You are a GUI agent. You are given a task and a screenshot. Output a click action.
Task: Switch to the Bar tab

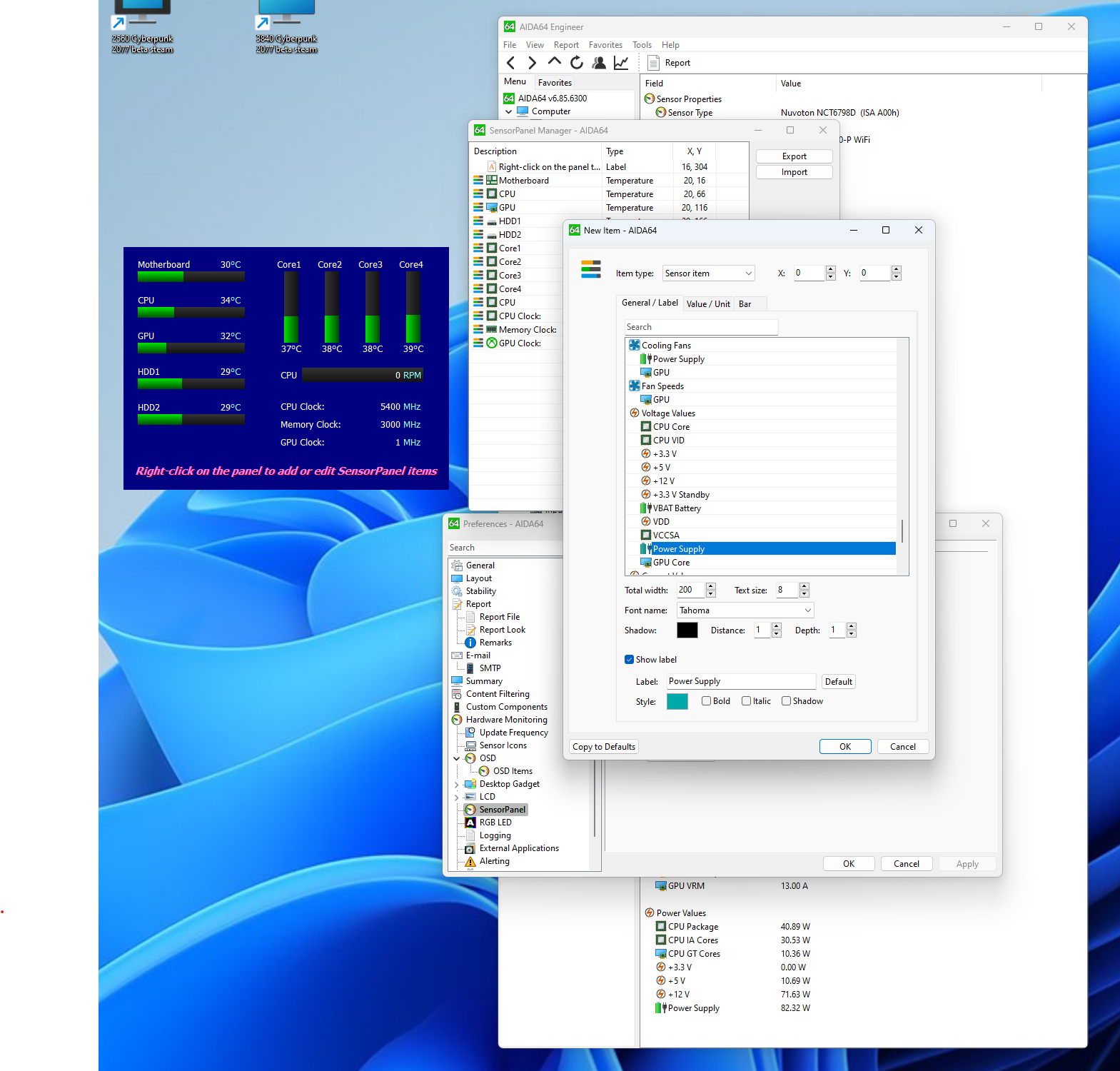click(x=745, y=304)
